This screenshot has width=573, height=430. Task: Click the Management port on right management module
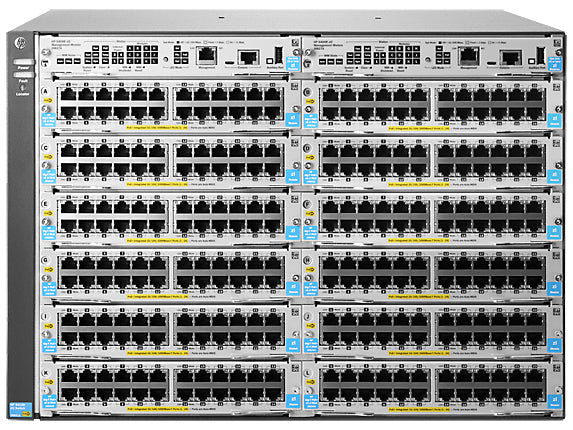469,56
